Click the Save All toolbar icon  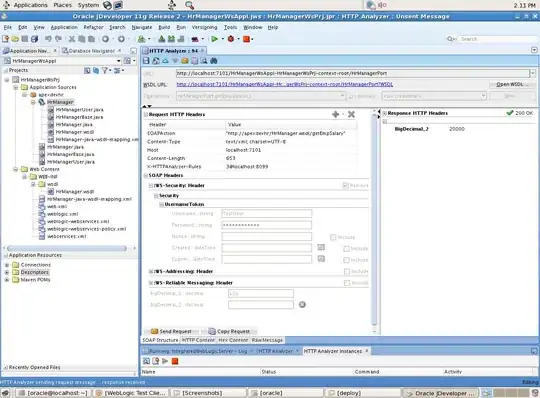coord(34,39)
